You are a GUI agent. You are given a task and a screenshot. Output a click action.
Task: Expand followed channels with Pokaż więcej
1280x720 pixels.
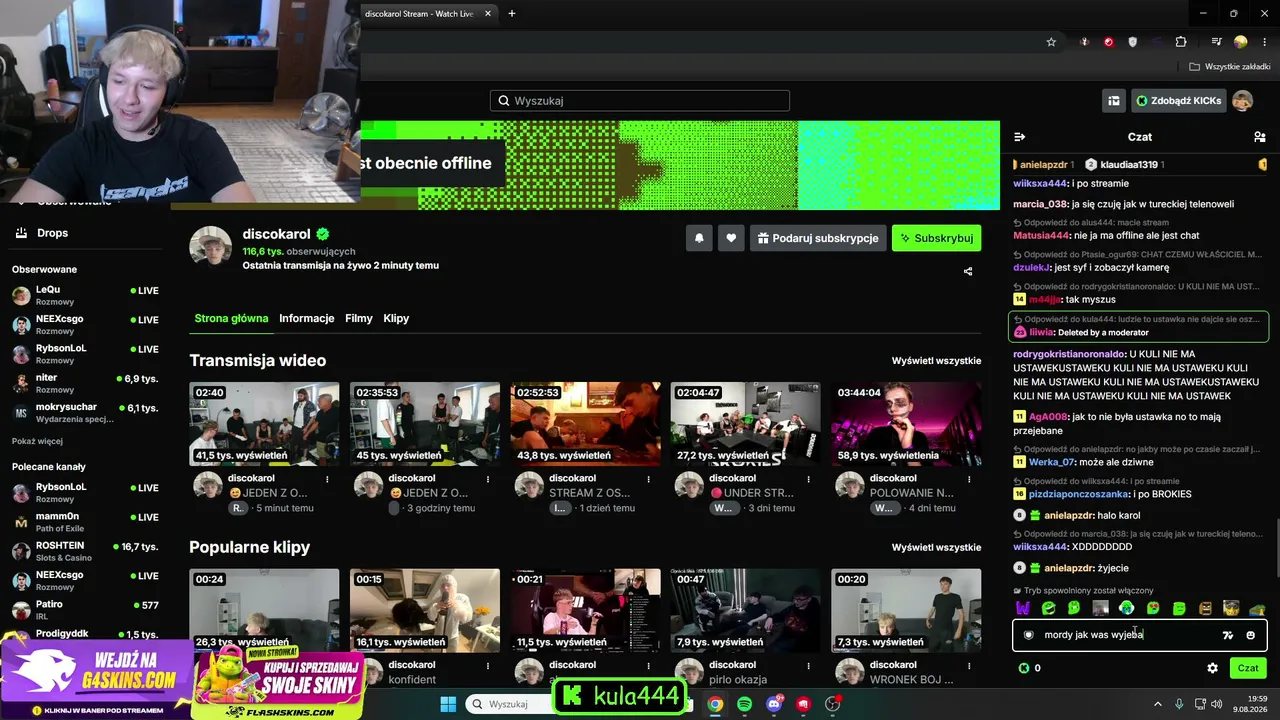(x=37, y=441)
